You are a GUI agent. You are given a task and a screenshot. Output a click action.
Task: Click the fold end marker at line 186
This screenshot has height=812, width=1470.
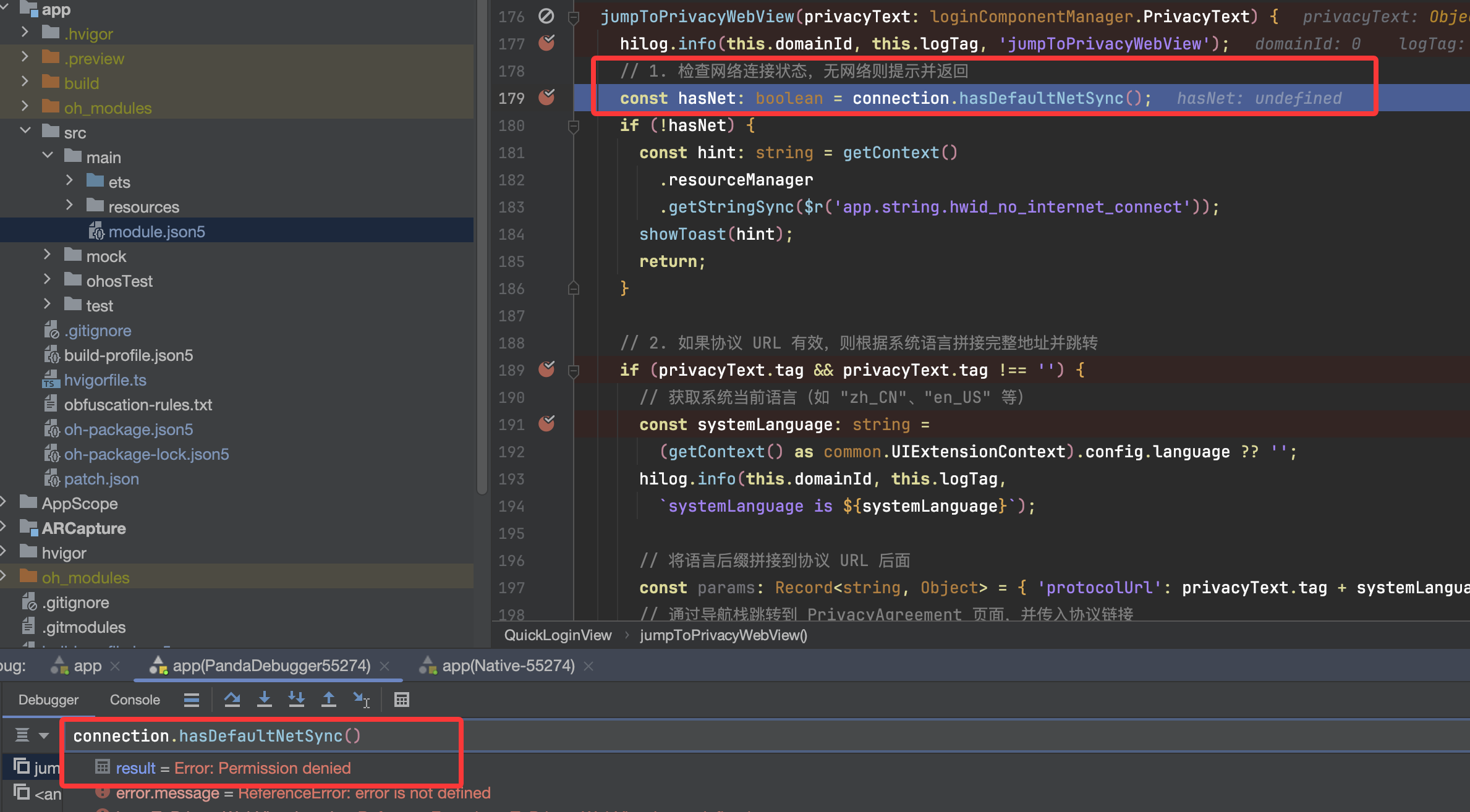pos(574,288)
